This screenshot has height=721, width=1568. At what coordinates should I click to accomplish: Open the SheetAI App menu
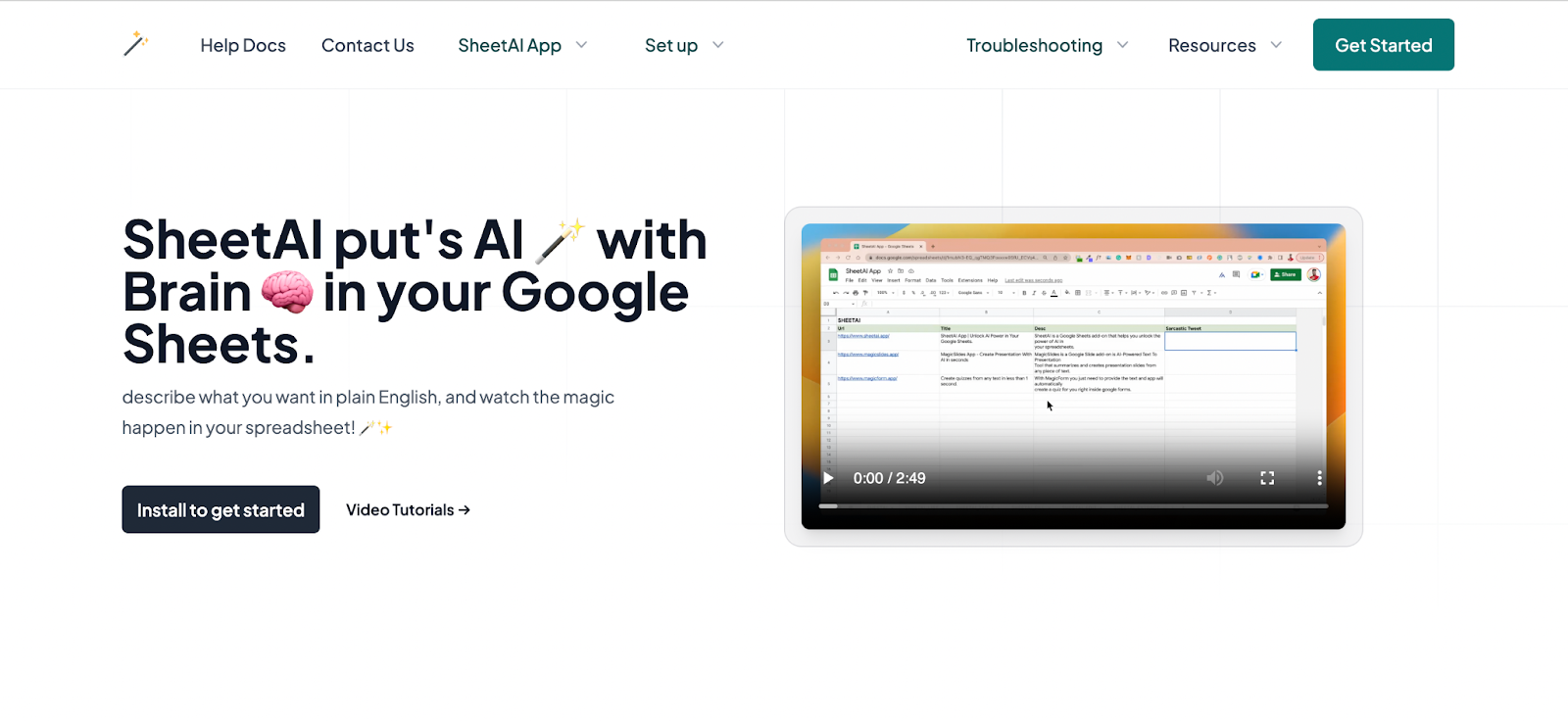[x=510, y=45]
